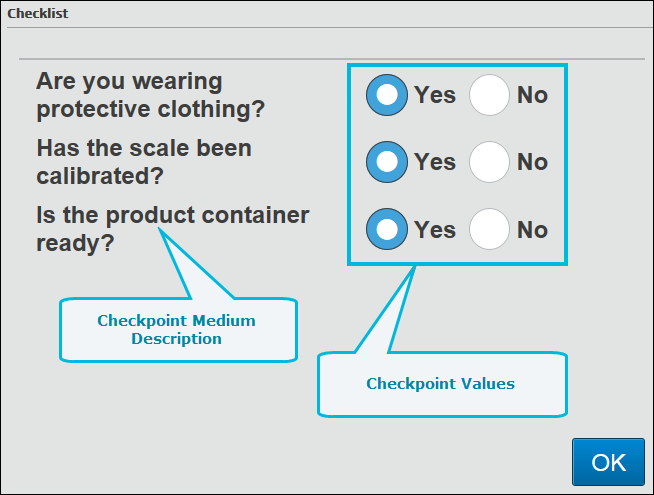654x495 pixels.
Task: Click the 'Is the product container ready?' question
Action: tap(172, 228)
